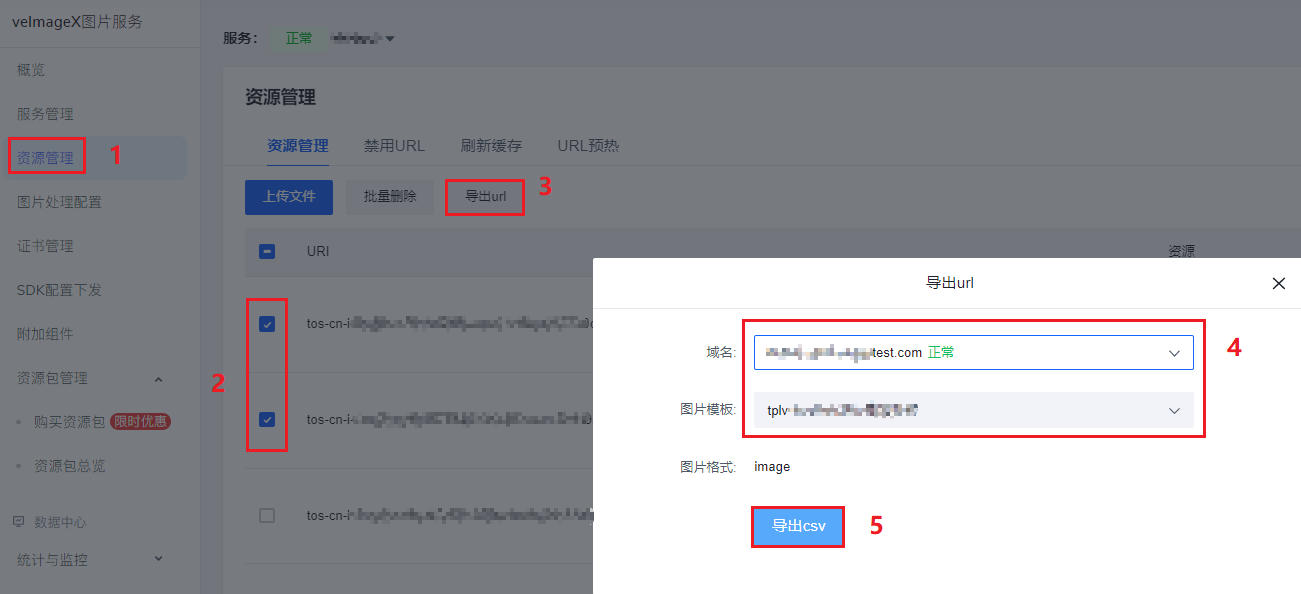1301x594 pixels.
Task: Click the 数据中心 monitor icon
Action: tap(19, 522)
